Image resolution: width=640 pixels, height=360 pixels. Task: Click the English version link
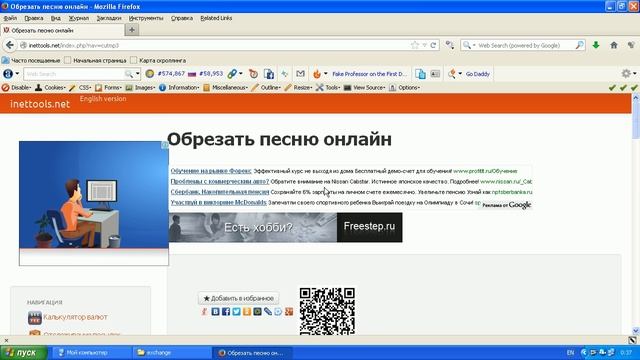point(103,99)
